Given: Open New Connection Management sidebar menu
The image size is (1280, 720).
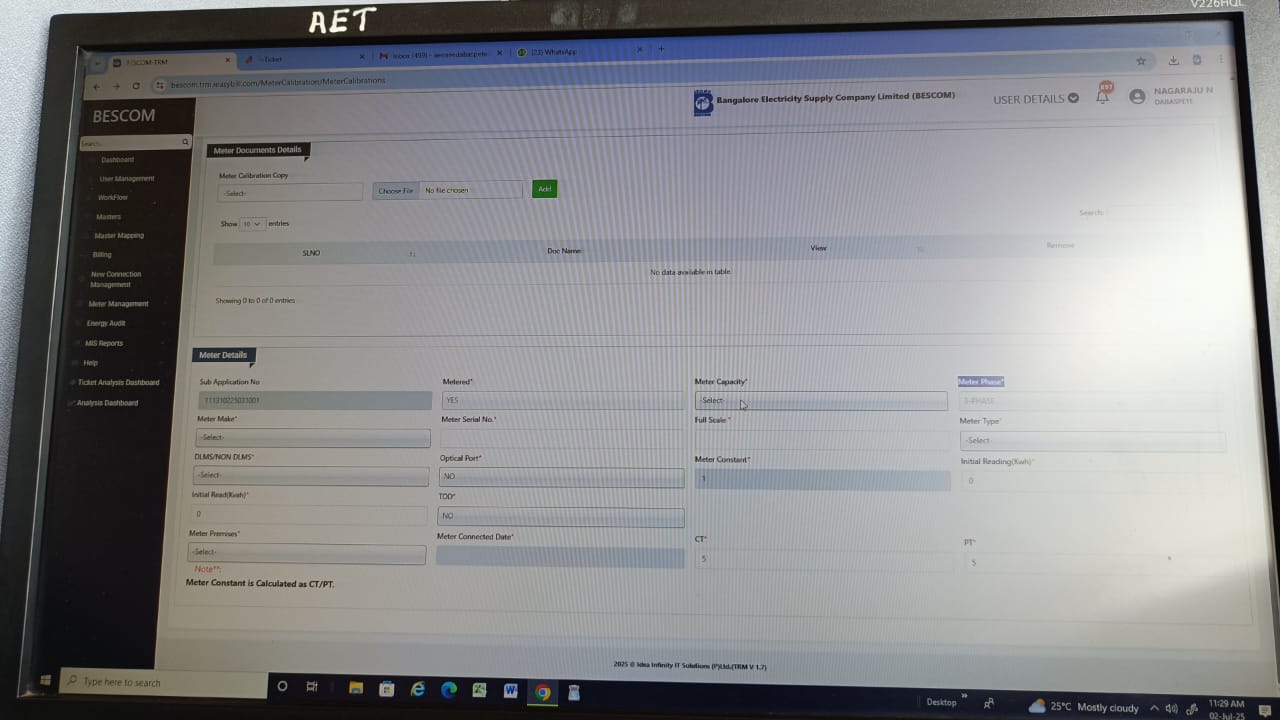Looking at the screenshot, I should pyautogui.click(x=116, y=279).
